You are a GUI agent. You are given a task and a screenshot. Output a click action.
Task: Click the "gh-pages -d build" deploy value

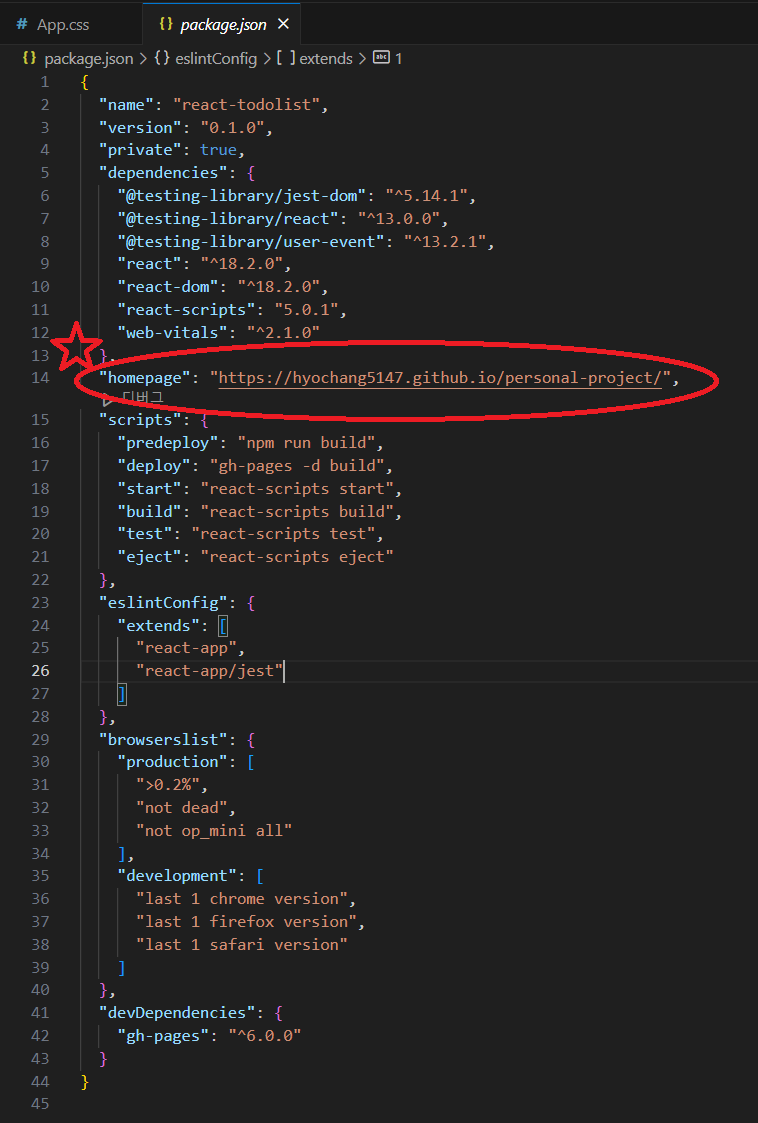(x=297, y=466)
